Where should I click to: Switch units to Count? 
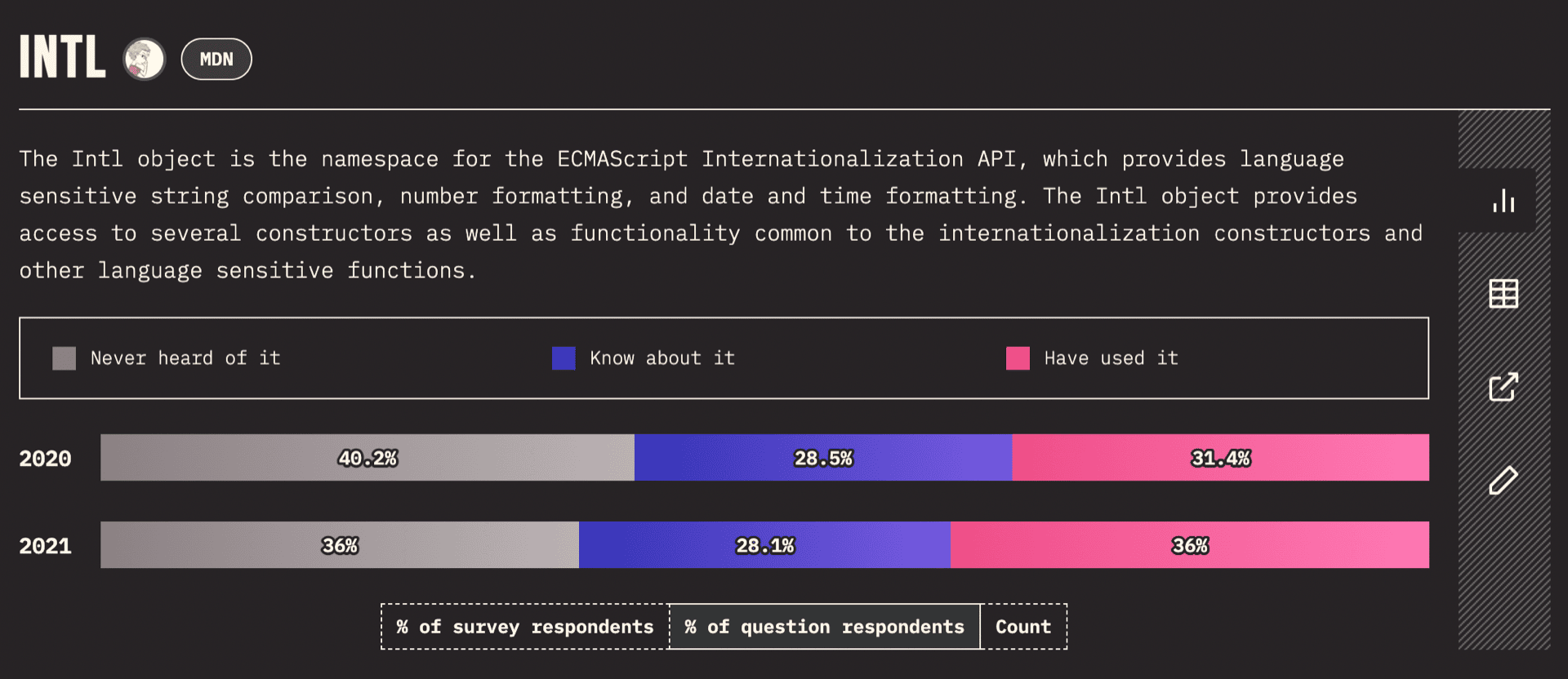[x=1022, y=627]
